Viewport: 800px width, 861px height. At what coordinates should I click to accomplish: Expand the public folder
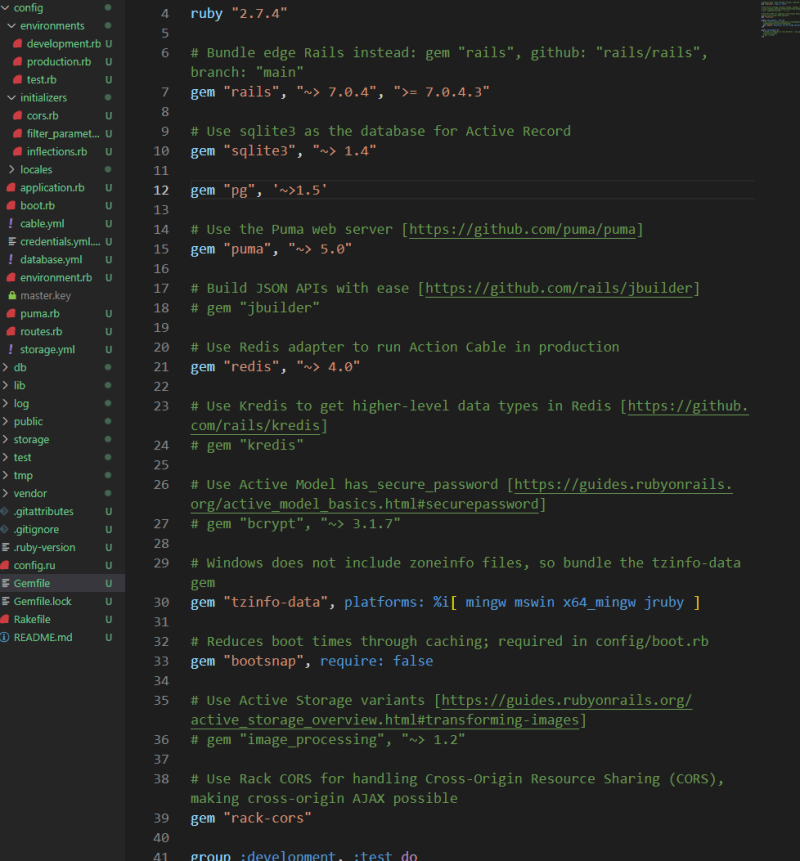click(5, 421)
